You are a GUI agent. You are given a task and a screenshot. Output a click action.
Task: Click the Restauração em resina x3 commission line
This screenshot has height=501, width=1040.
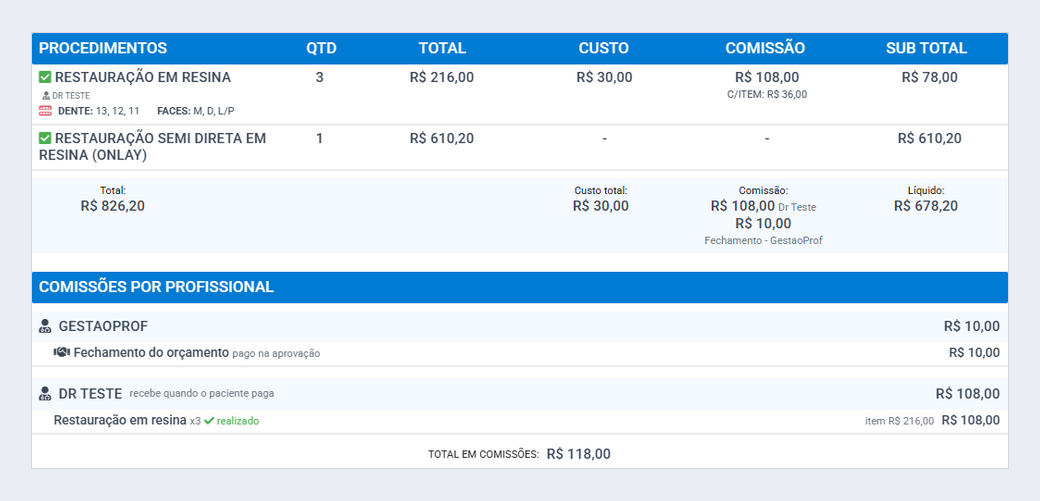[x=520, y=421]
